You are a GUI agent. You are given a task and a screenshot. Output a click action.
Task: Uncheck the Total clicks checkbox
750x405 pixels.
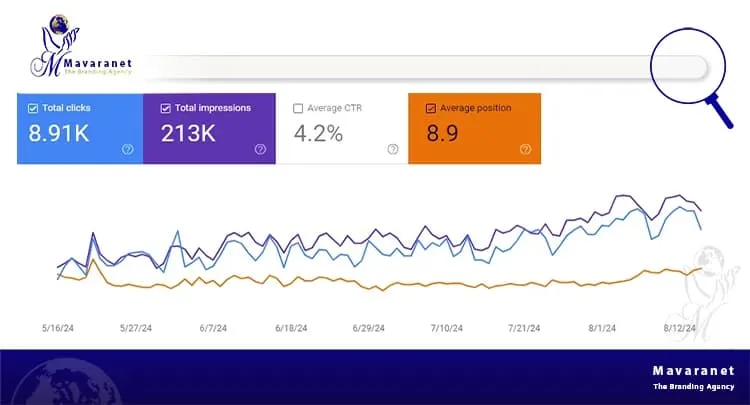click(x=34, y=108)
